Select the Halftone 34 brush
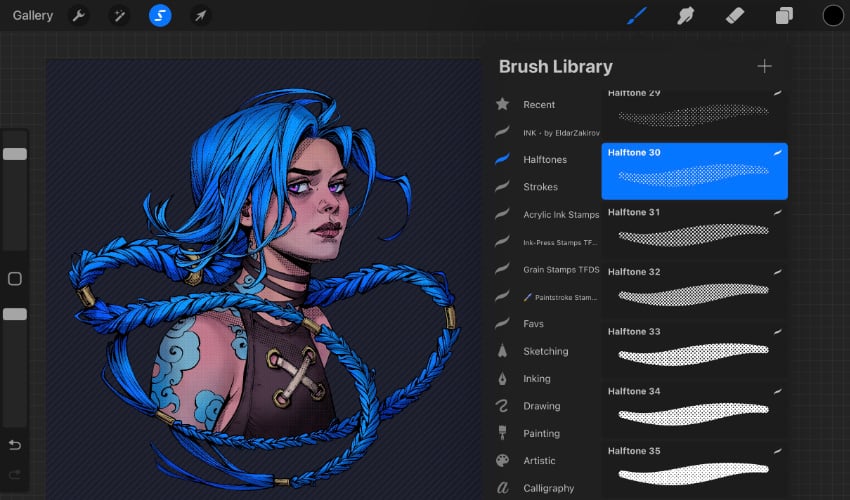Screen dimensions: 850x500 point(694,409)
